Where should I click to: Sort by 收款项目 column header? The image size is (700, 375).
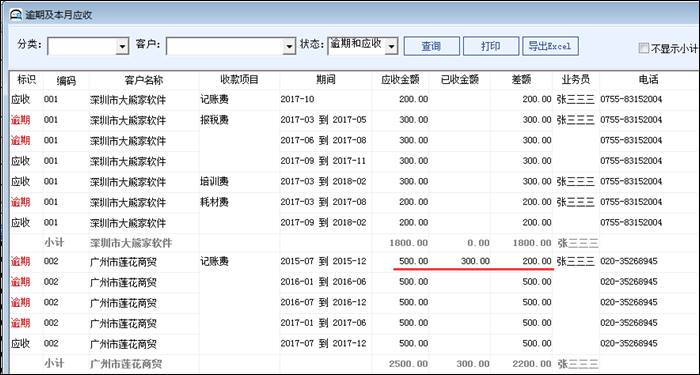239,80
